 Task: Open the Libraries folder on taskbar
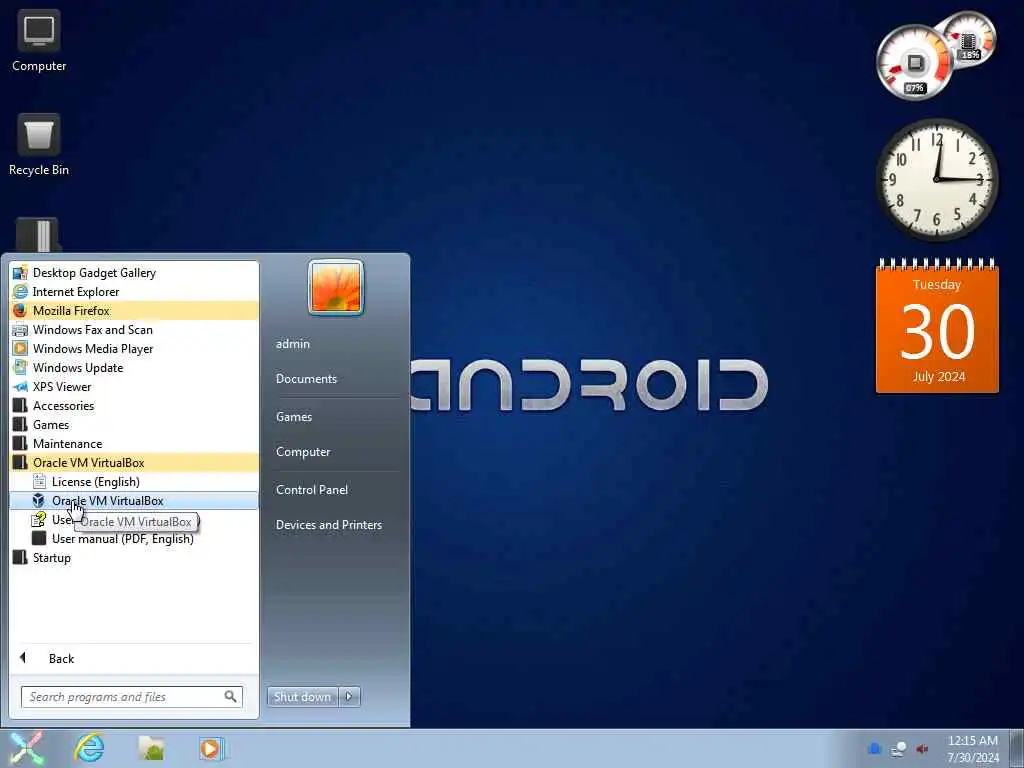point(151,748)
